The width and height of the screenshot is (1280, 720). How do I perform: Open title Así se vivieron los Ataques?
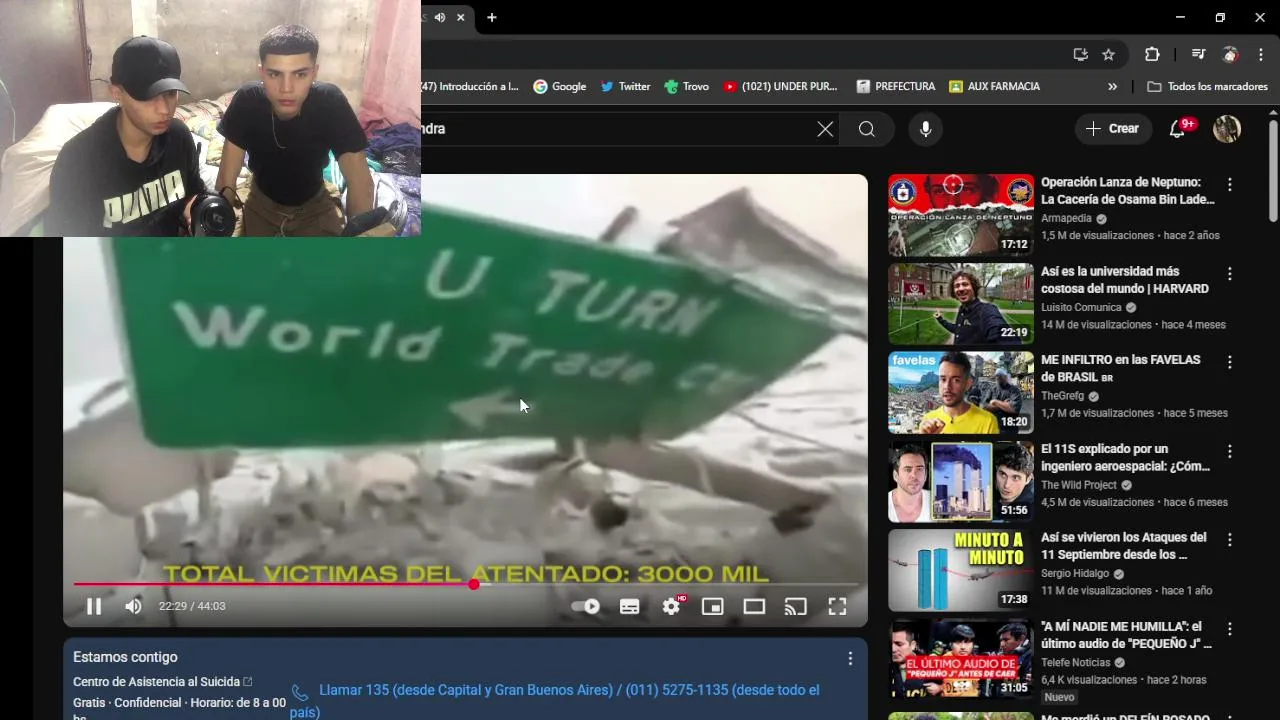pyautogui.click(x=1124, y=546)
